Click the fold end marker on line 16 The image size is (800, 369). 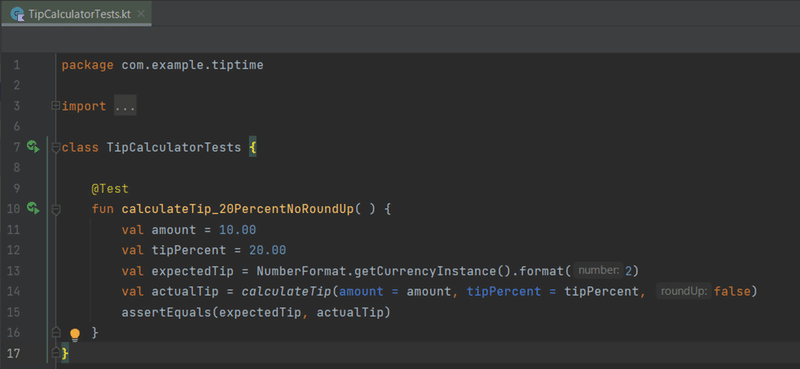coord(56,332)
